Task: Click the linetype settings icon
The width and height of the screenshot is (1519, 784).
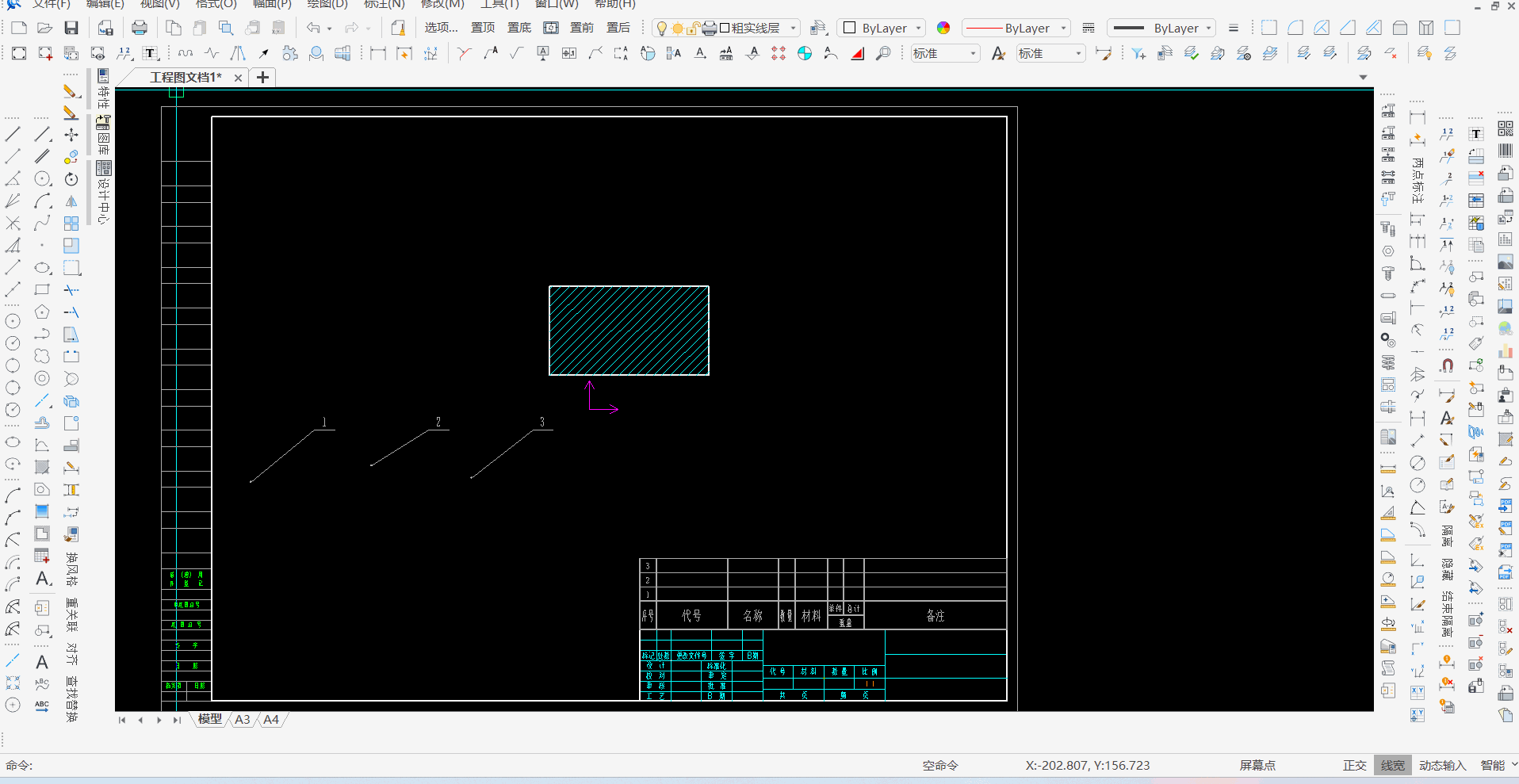Action: [x=1089, y=28]
